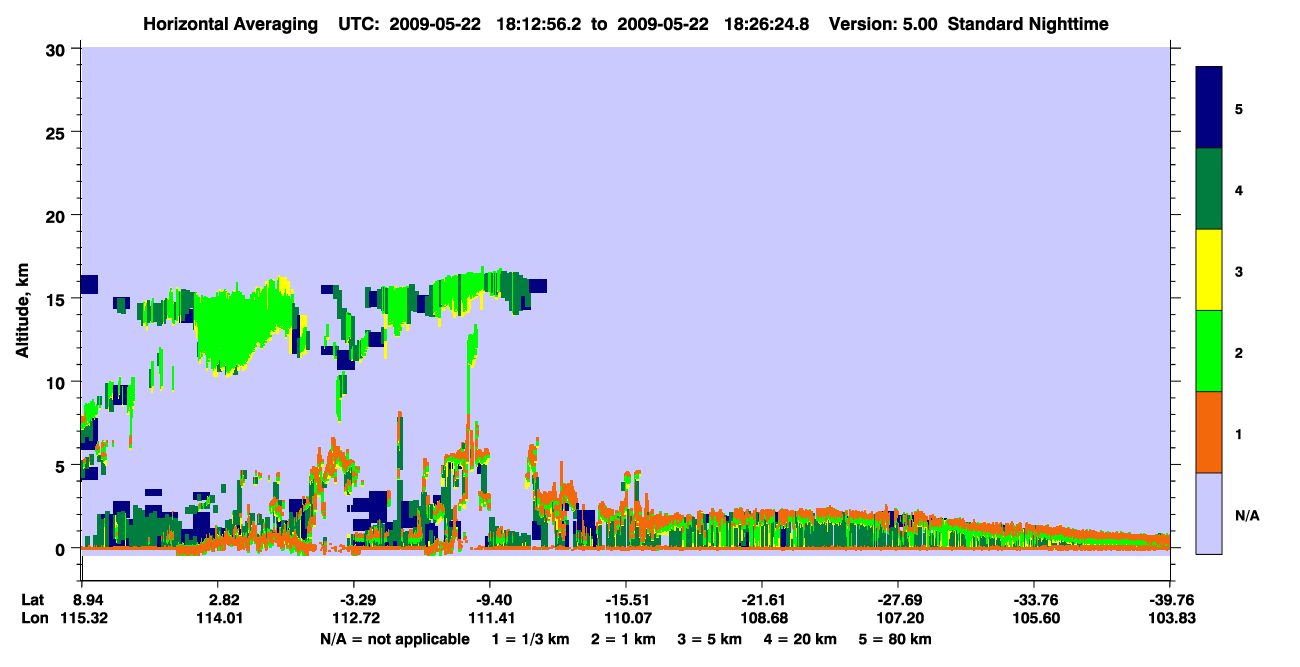Click the dark green level 4 color swatch
The width and height of the screenshot is (1300, 667).
click(x=1209, y=189)
